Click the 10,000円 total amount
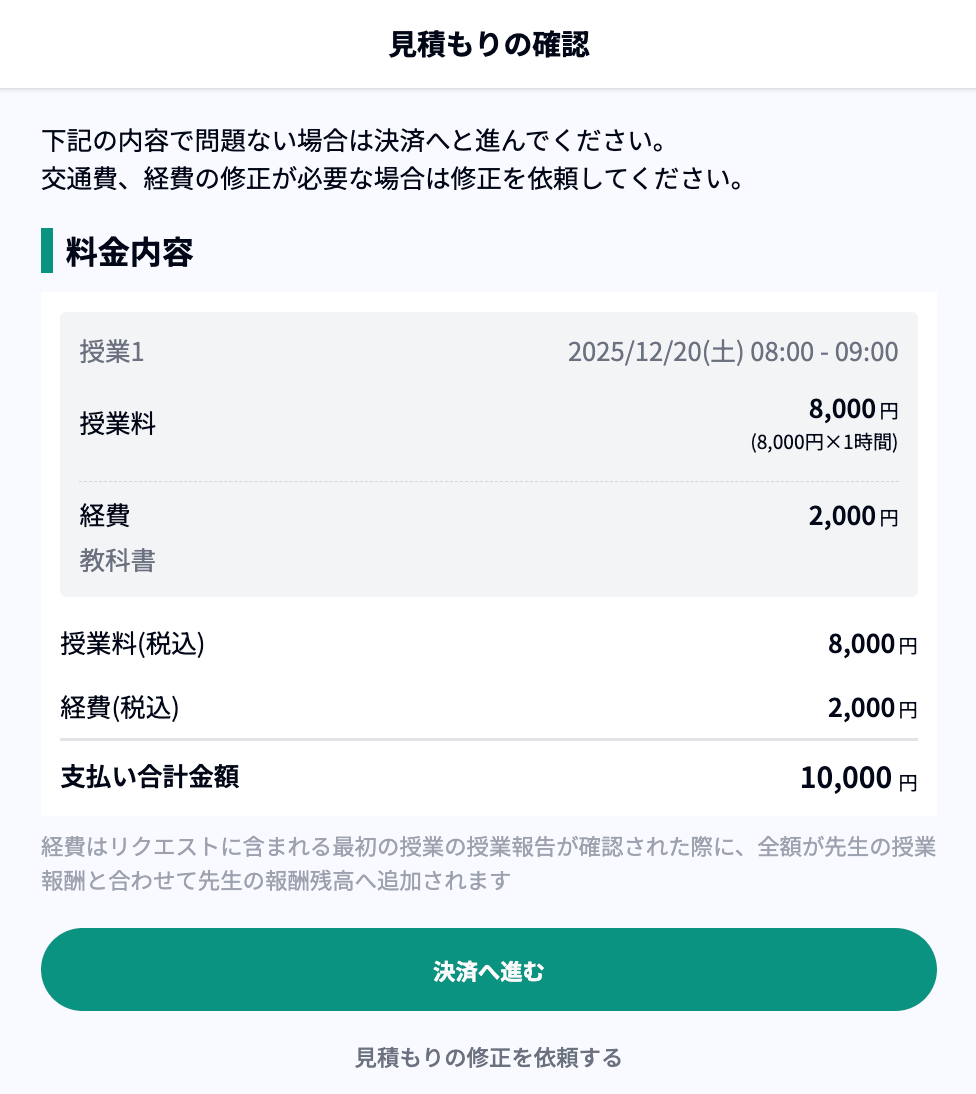Viewport: 976px width, 1094px height. point(857,778)
